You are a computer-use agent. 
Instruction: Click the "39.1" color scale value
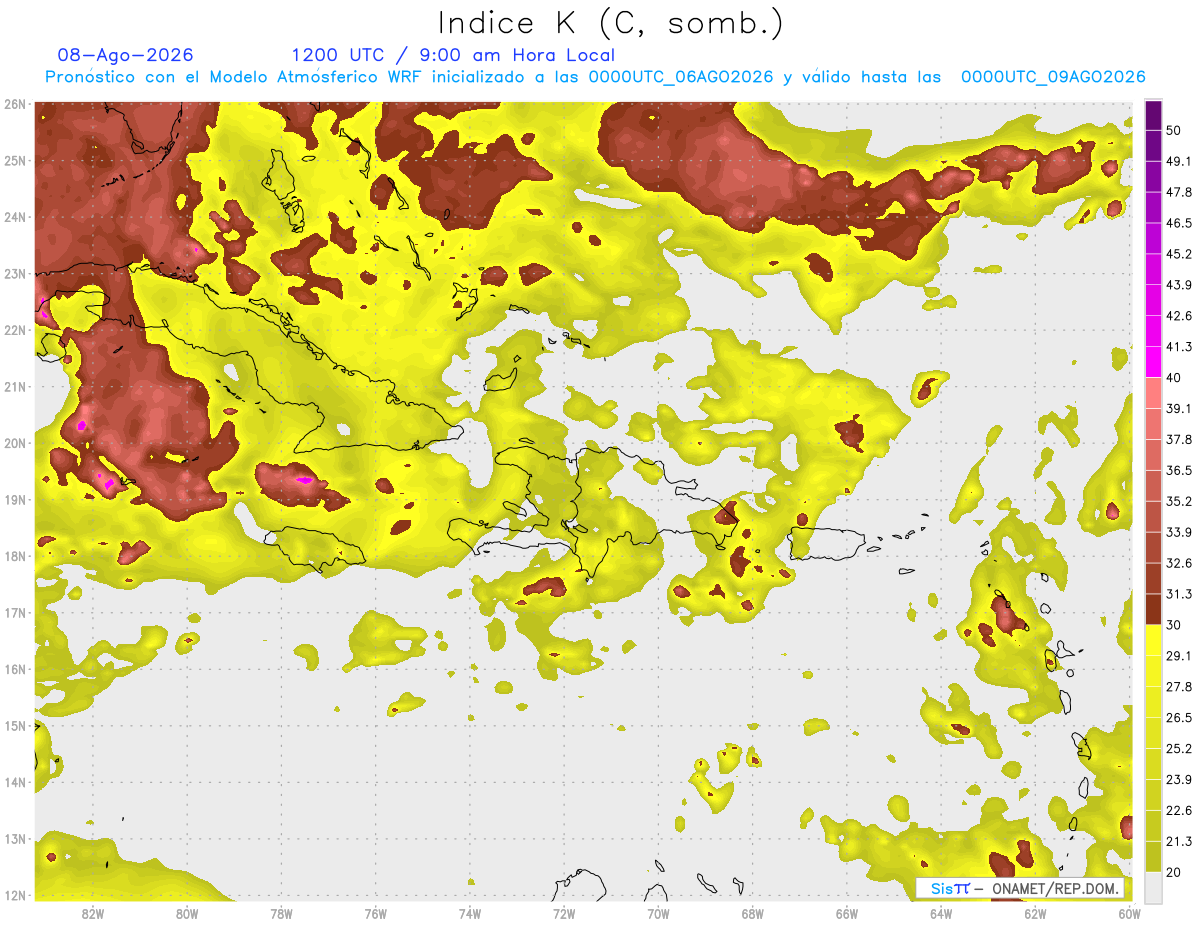1178,409
